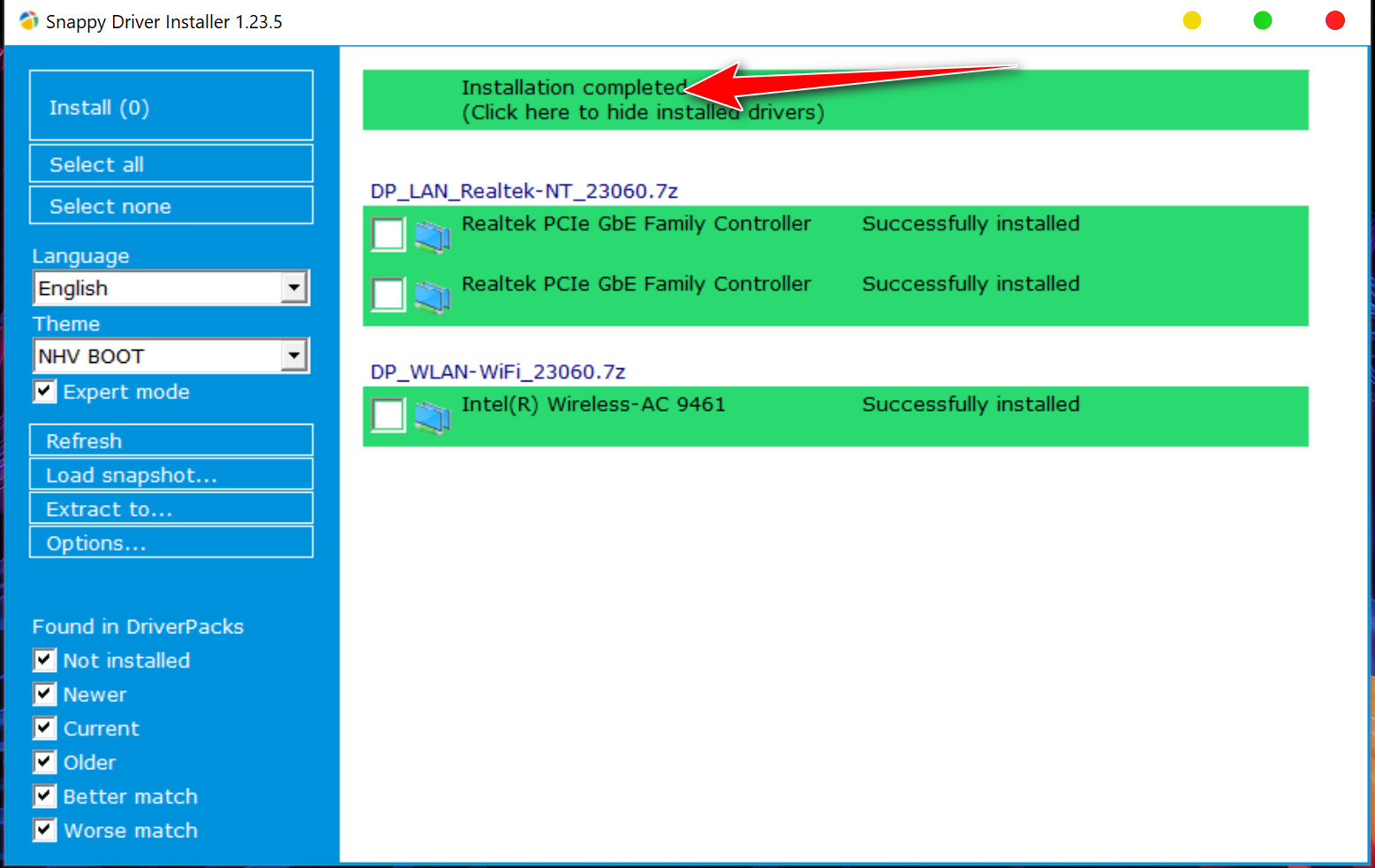
Task: Click second Realtek PCIe GbE Family Controller name
Action: pos(636,283)
